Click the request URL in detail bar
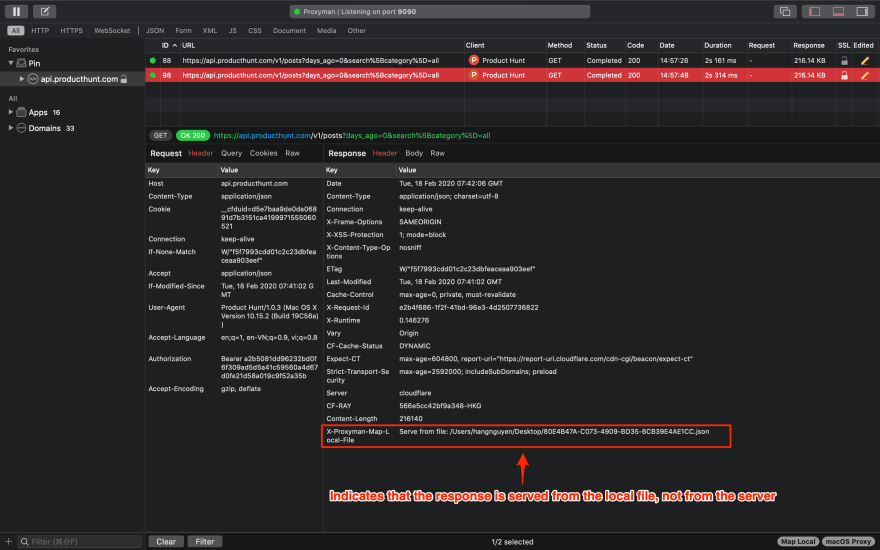880x550 pixels. (352, 135)
